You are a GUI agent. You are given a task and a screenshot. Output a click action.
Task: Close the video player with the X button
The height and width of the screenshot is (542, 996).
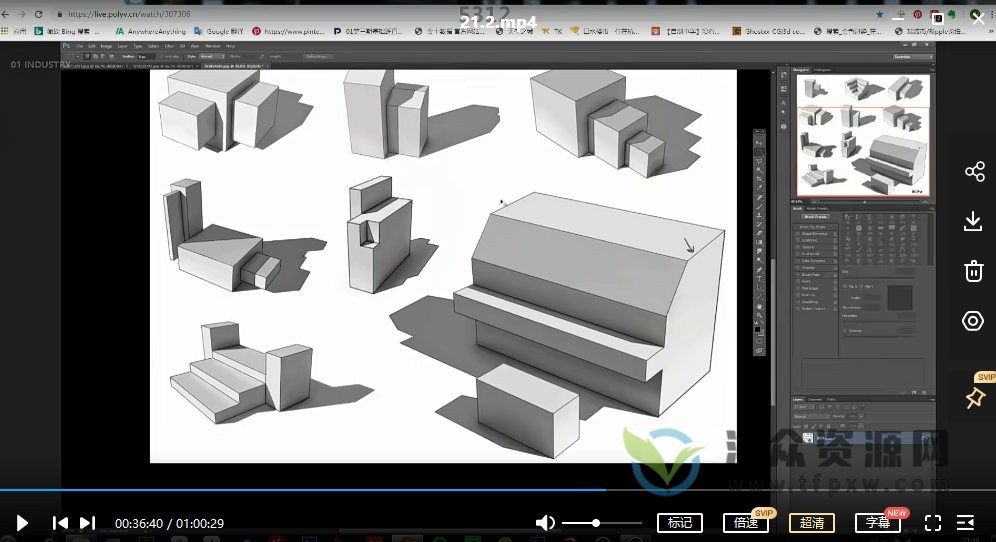977,17
